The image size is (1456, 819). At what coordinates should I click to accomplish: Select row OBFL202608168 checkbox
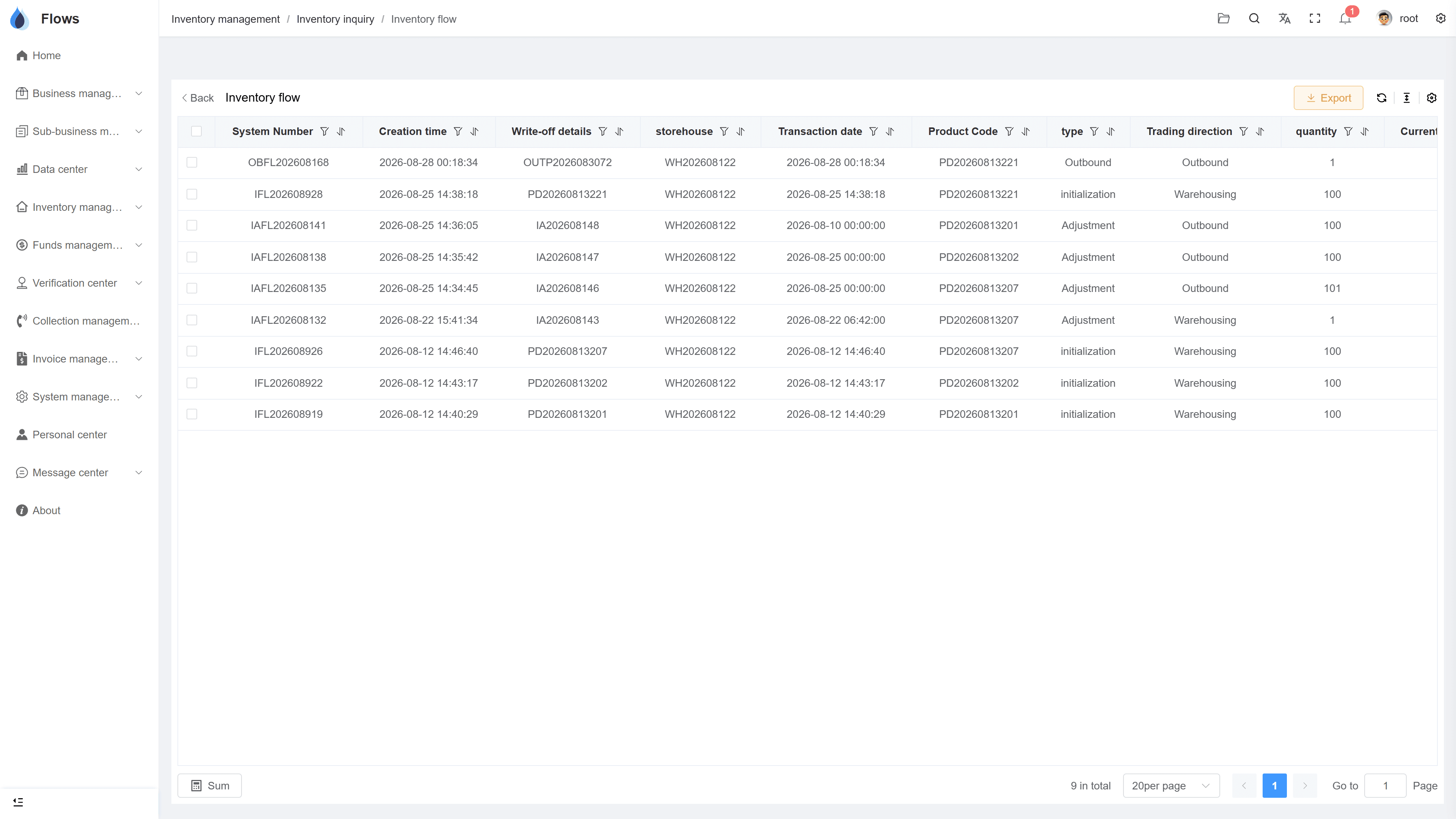tap(192, 163)
